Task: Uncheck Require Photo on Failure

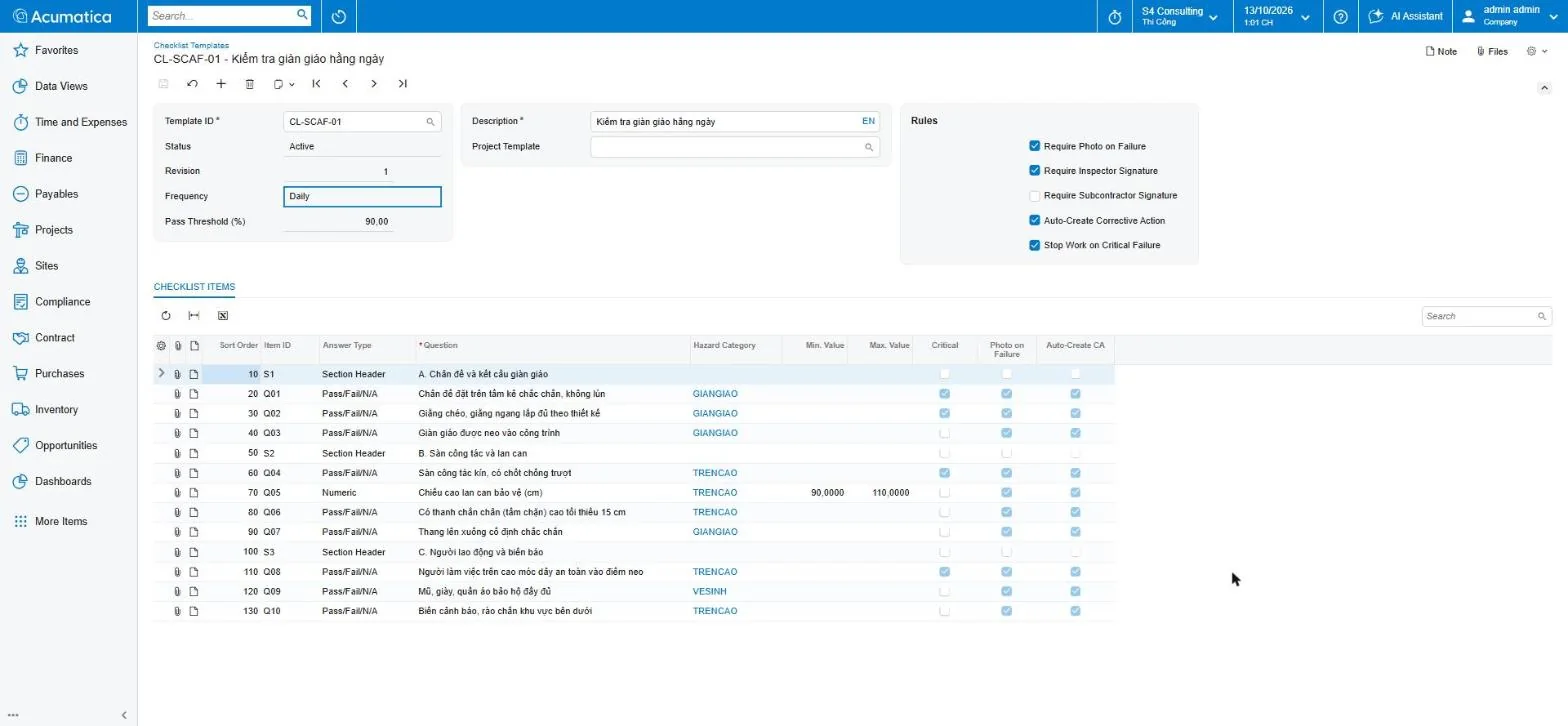Action: 1035,146
